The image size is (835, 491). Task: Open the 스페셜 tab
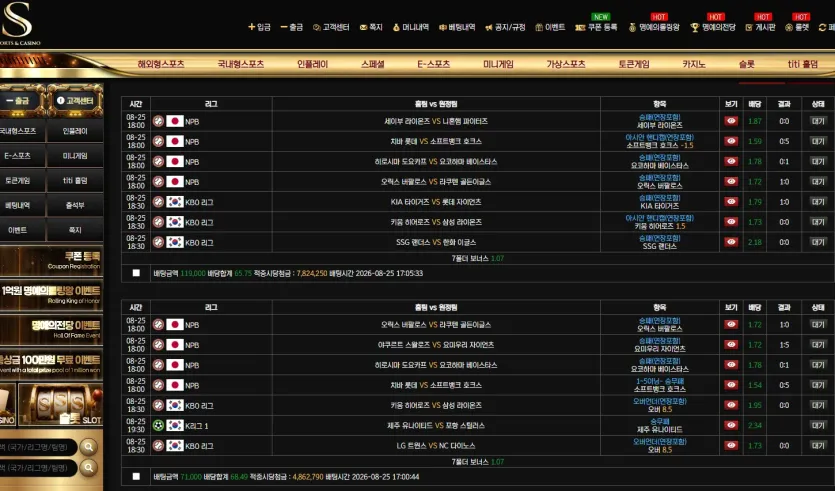pyautogui.click(x=372, y=64)
